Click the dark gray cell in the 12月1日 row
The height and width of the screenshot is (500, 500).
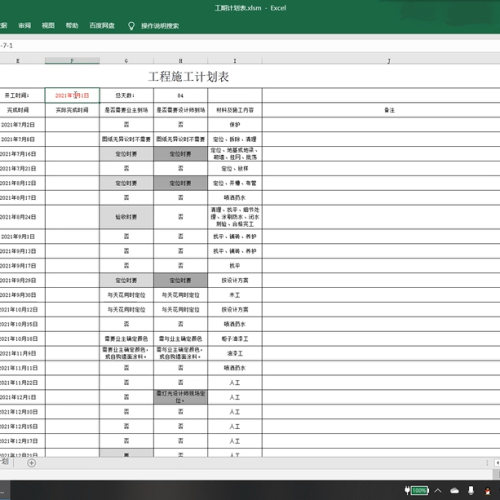pos(180,397)
